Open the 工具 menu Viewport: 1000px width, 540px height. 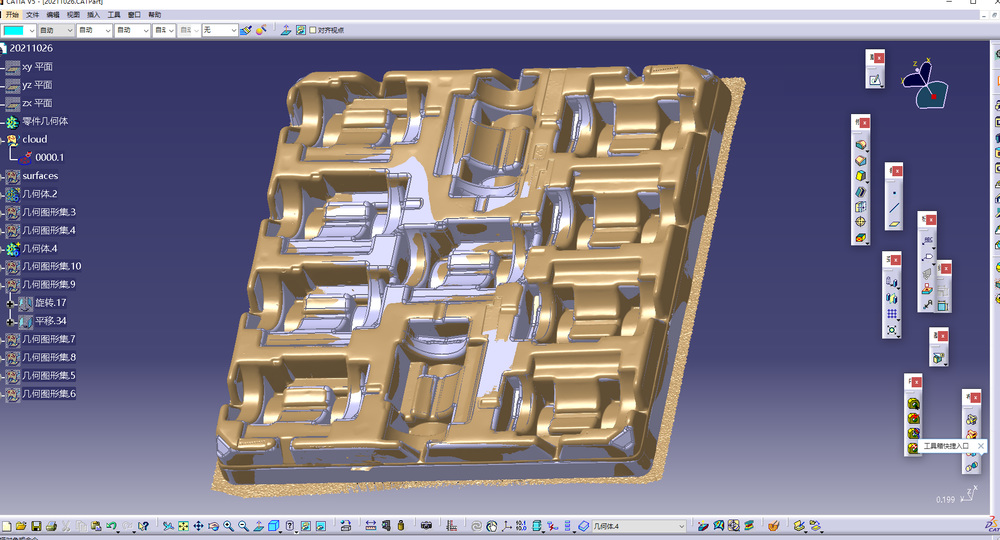114,15
